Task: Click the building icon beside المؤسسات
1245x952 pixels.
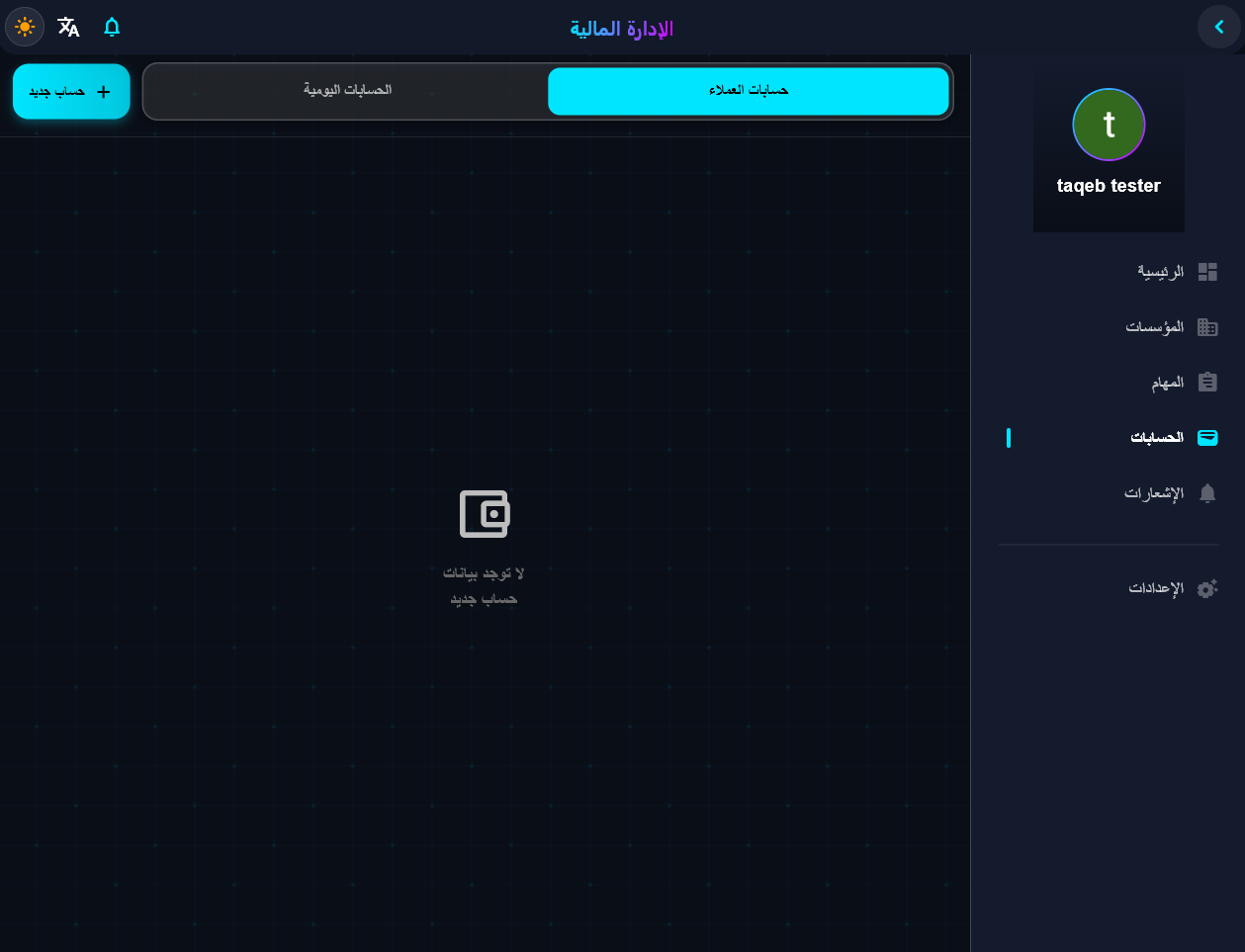Action: [x=1207, y=327]
